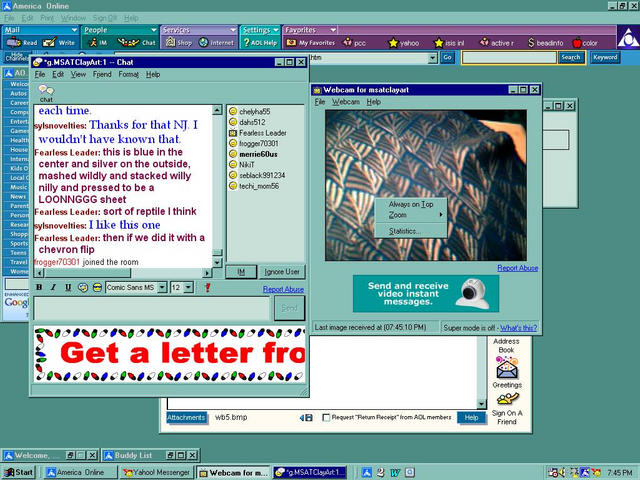
Task: Click the What's this? link
Action: coord(518,328)
